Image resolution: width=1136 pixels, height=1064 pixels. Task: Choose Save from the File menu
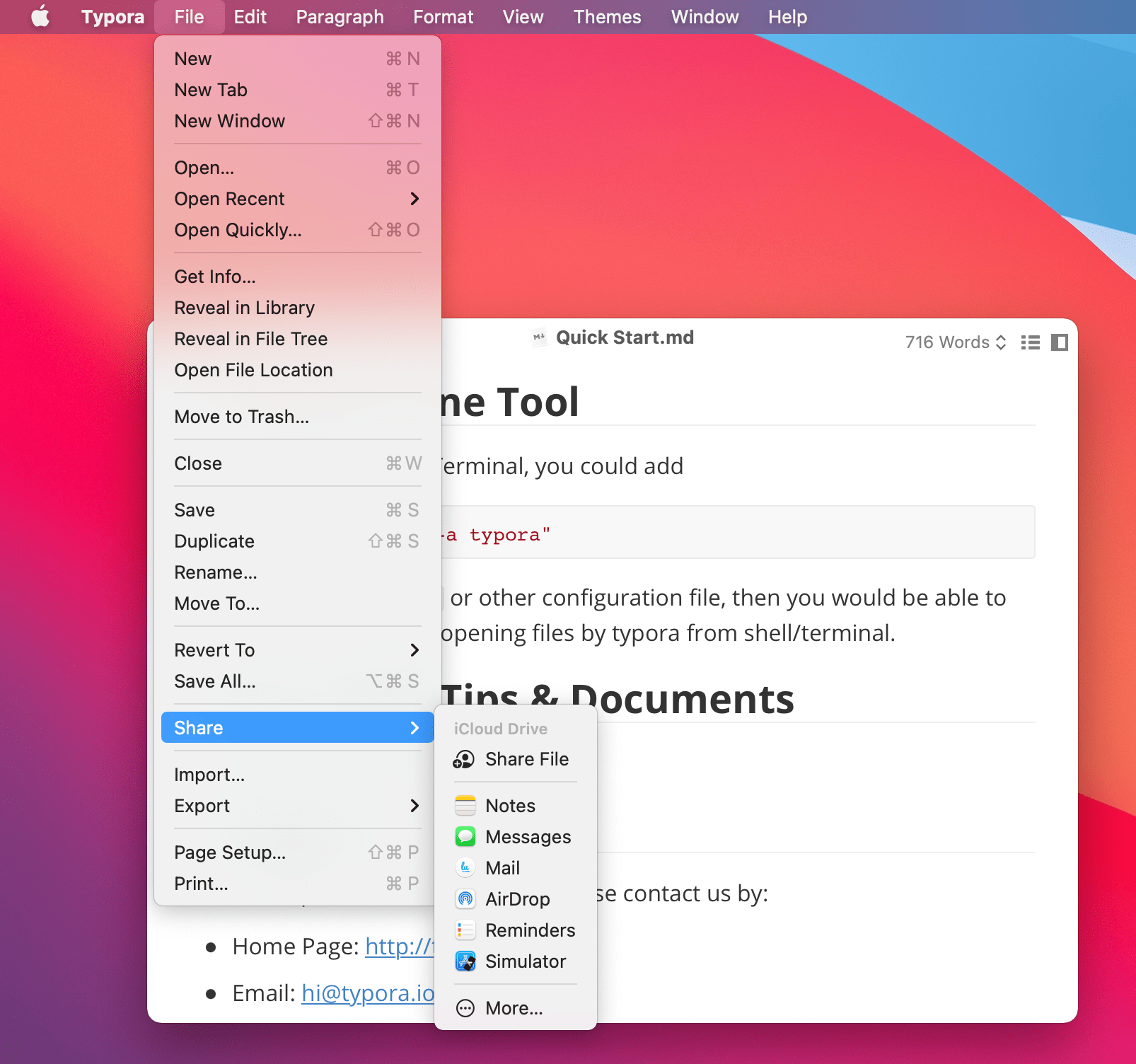click(297, 510)
